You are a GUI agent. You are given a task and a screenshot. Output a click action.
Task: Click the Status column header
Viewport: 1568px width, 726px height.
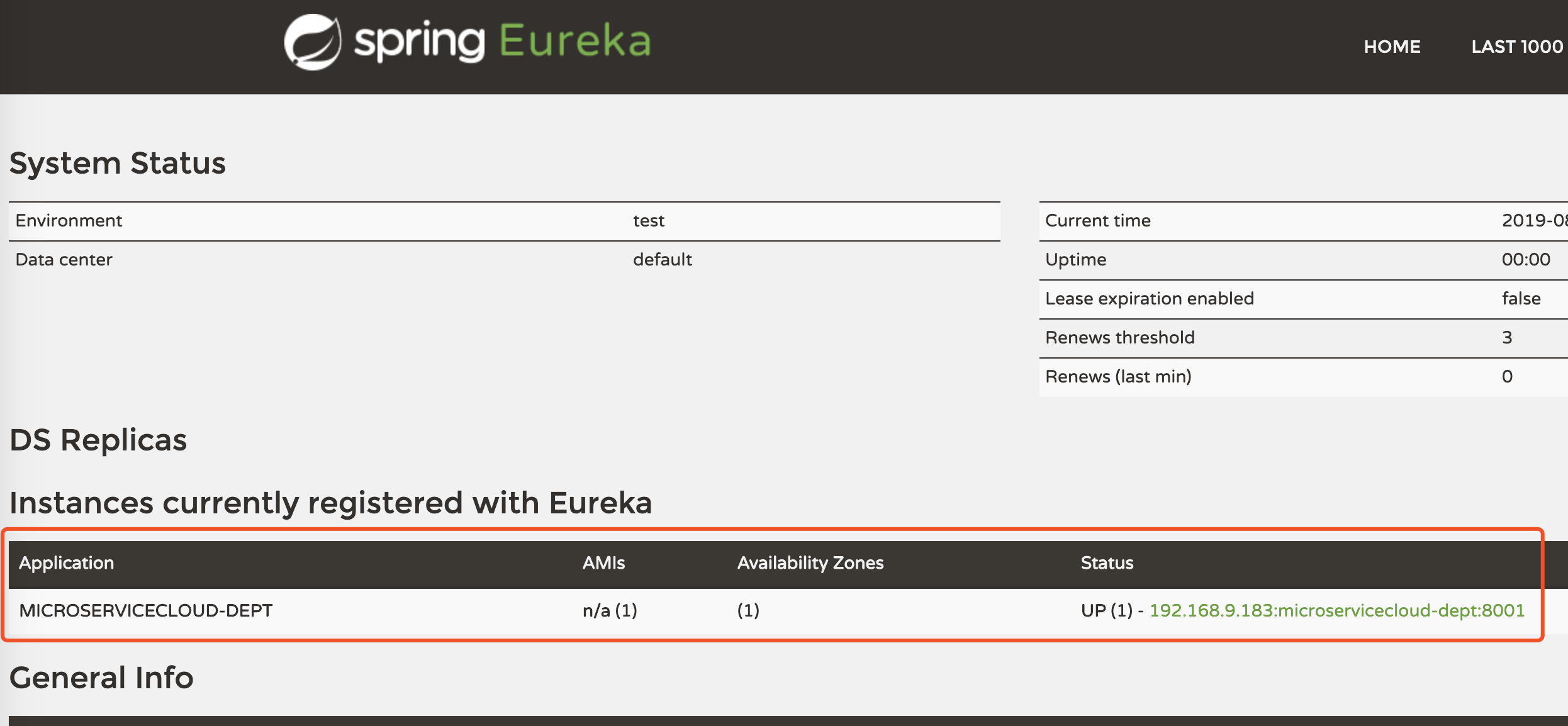[1107, 563]
